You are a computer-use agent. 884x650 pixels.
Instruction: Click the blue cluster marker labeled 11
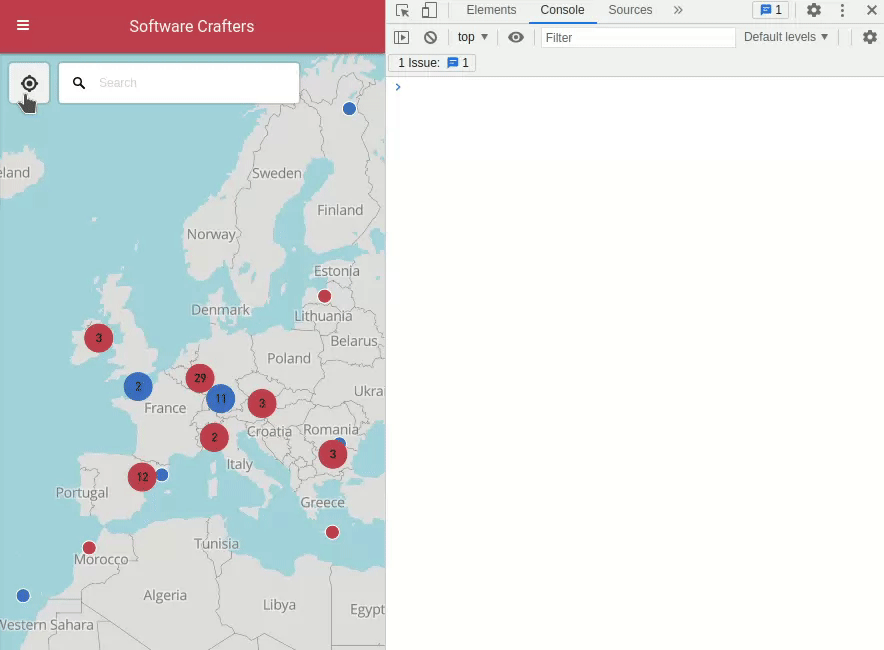click(220, 399)
